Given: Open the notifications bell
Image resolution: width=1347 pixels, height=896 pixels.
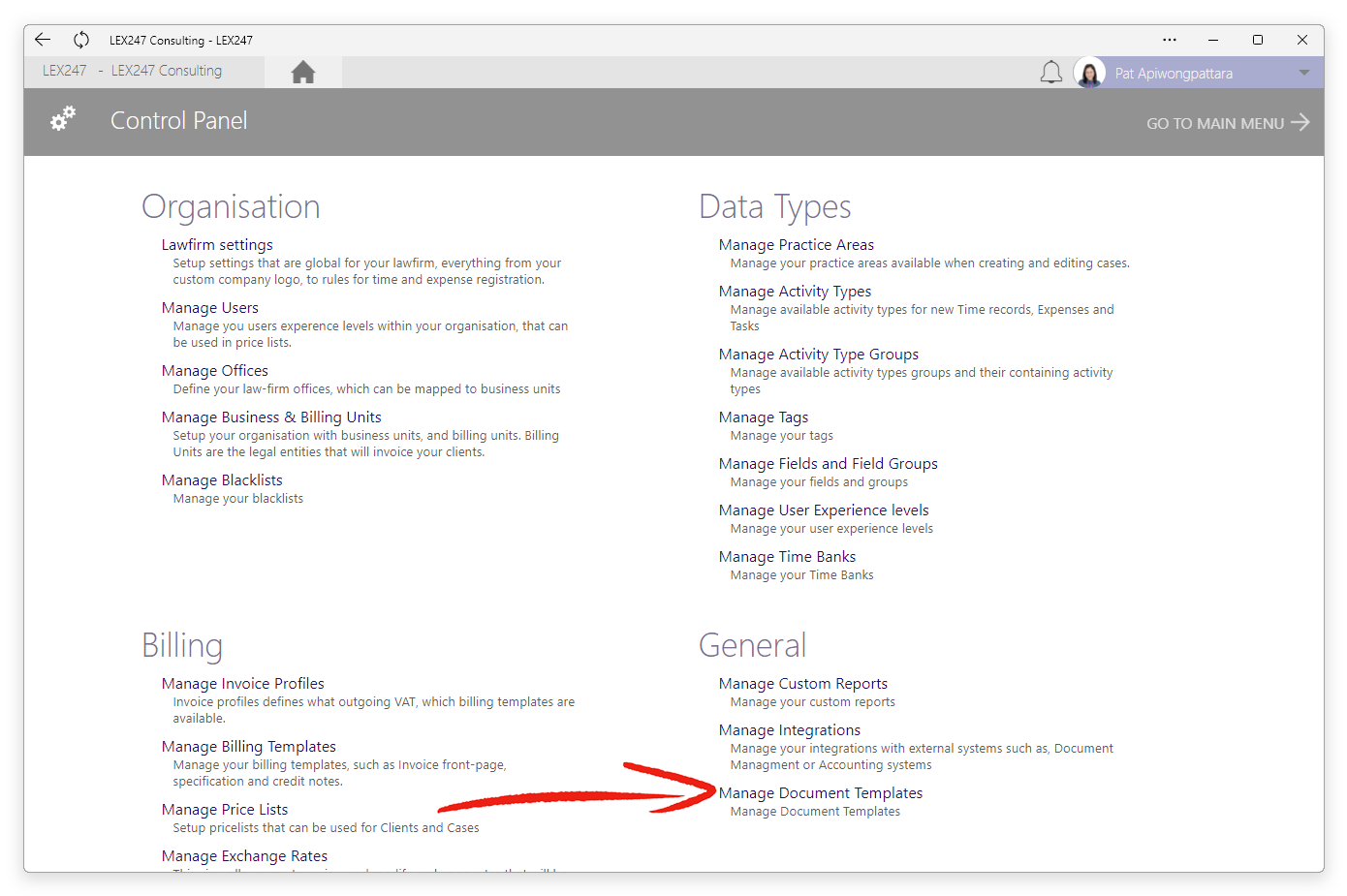Looking at the screenshot, I should tap(1051, 73).
